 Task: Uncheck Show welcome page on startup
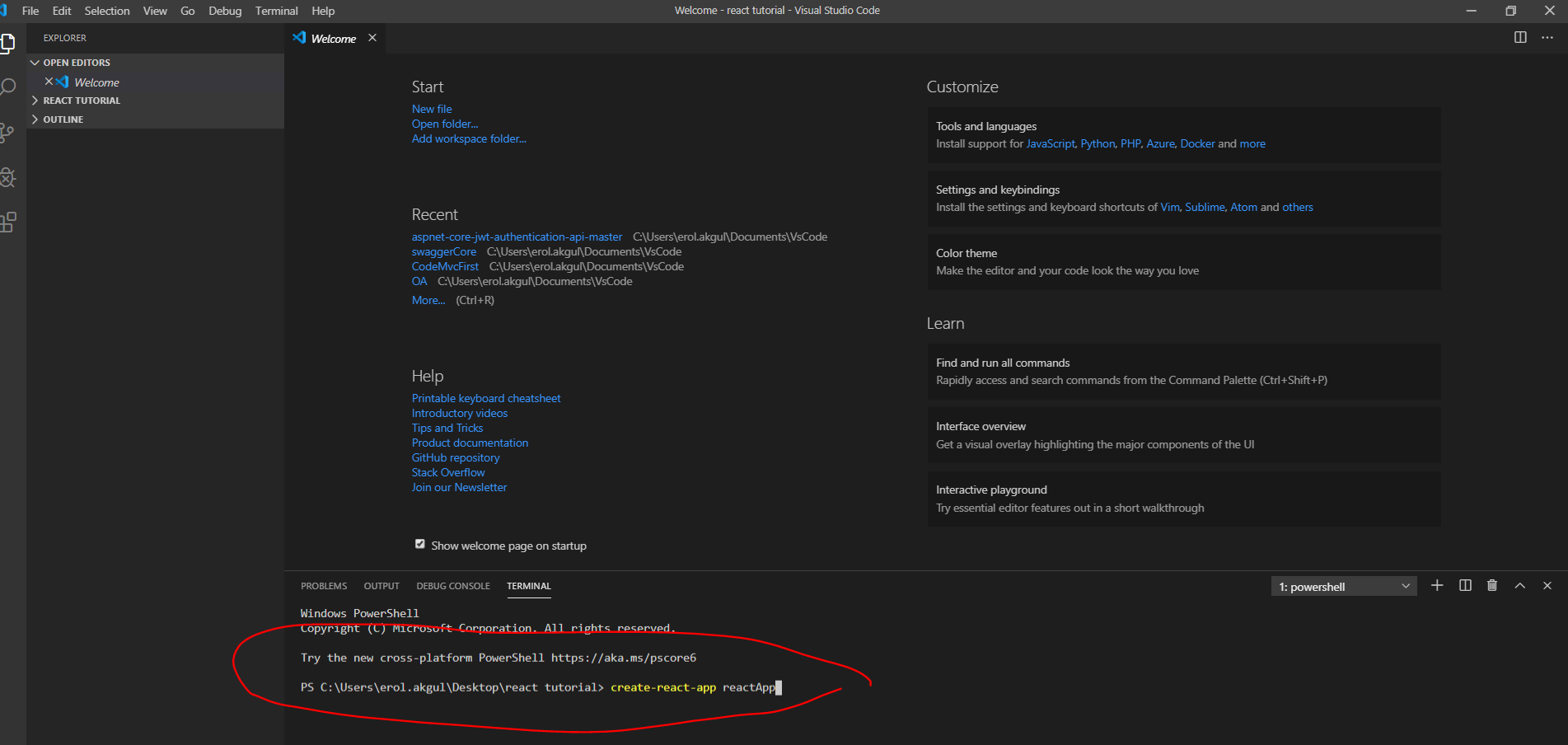pyautogui.click(x=420, y=545)
